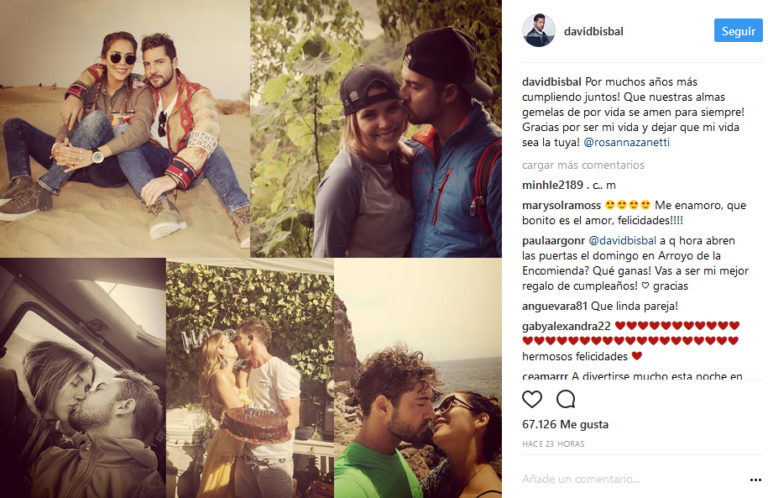The height and width of the screenshot is (498, 768).
Task: Open commenter minhle2189's profile
Action: click(552, 185)
